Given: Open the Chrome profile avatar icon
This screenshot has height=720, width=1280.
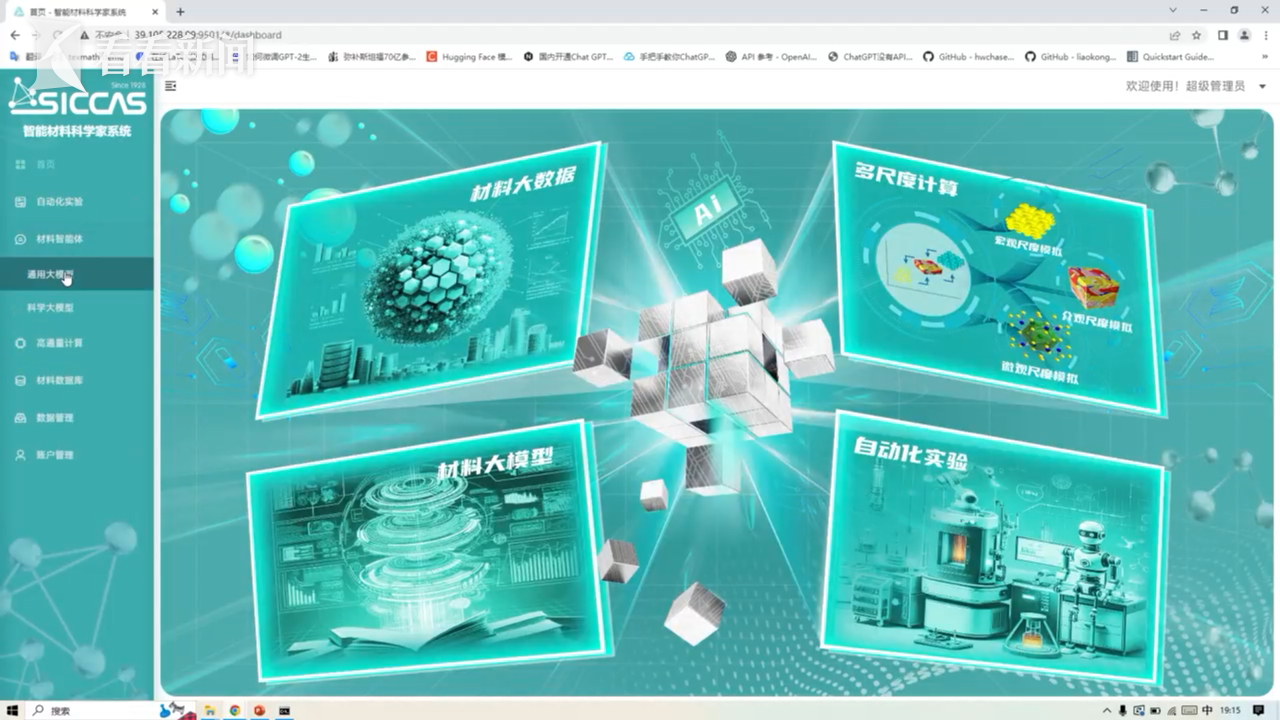Looking at the screenshot, I should point(1244,35).
